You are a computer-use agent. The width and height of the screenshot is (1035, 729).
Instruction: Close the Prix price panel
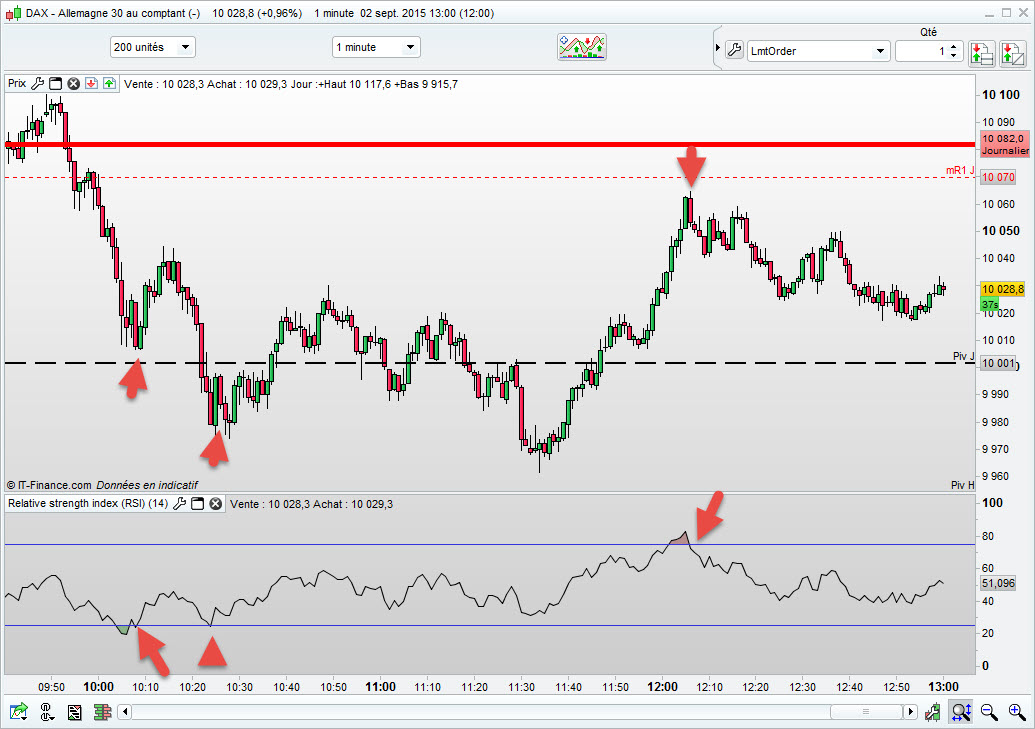tap(74, 83)
